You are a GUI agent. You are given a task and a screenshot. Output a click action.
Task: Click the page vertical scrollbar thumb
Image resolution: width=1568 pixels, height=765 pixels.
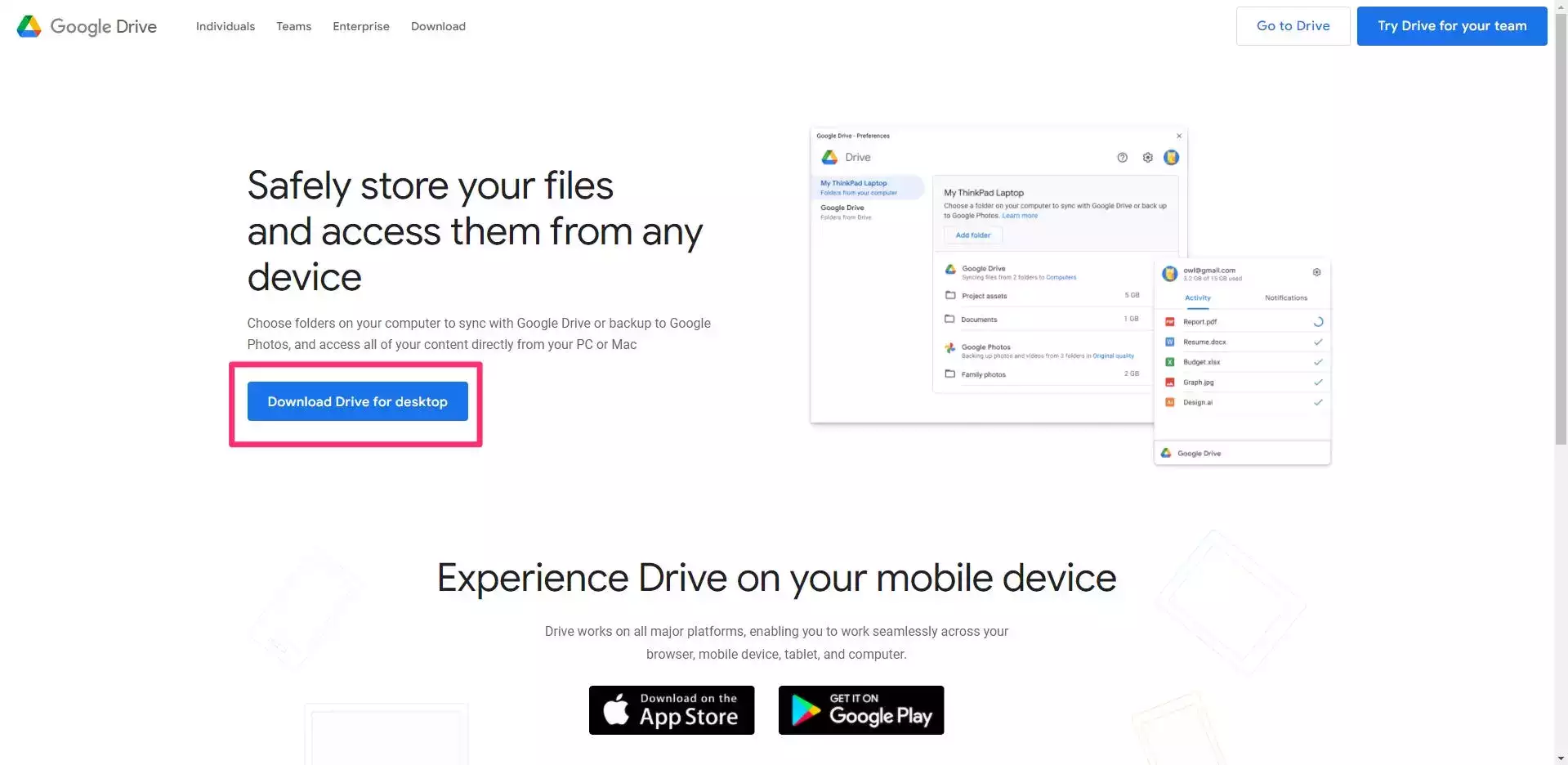(1561, 229)
